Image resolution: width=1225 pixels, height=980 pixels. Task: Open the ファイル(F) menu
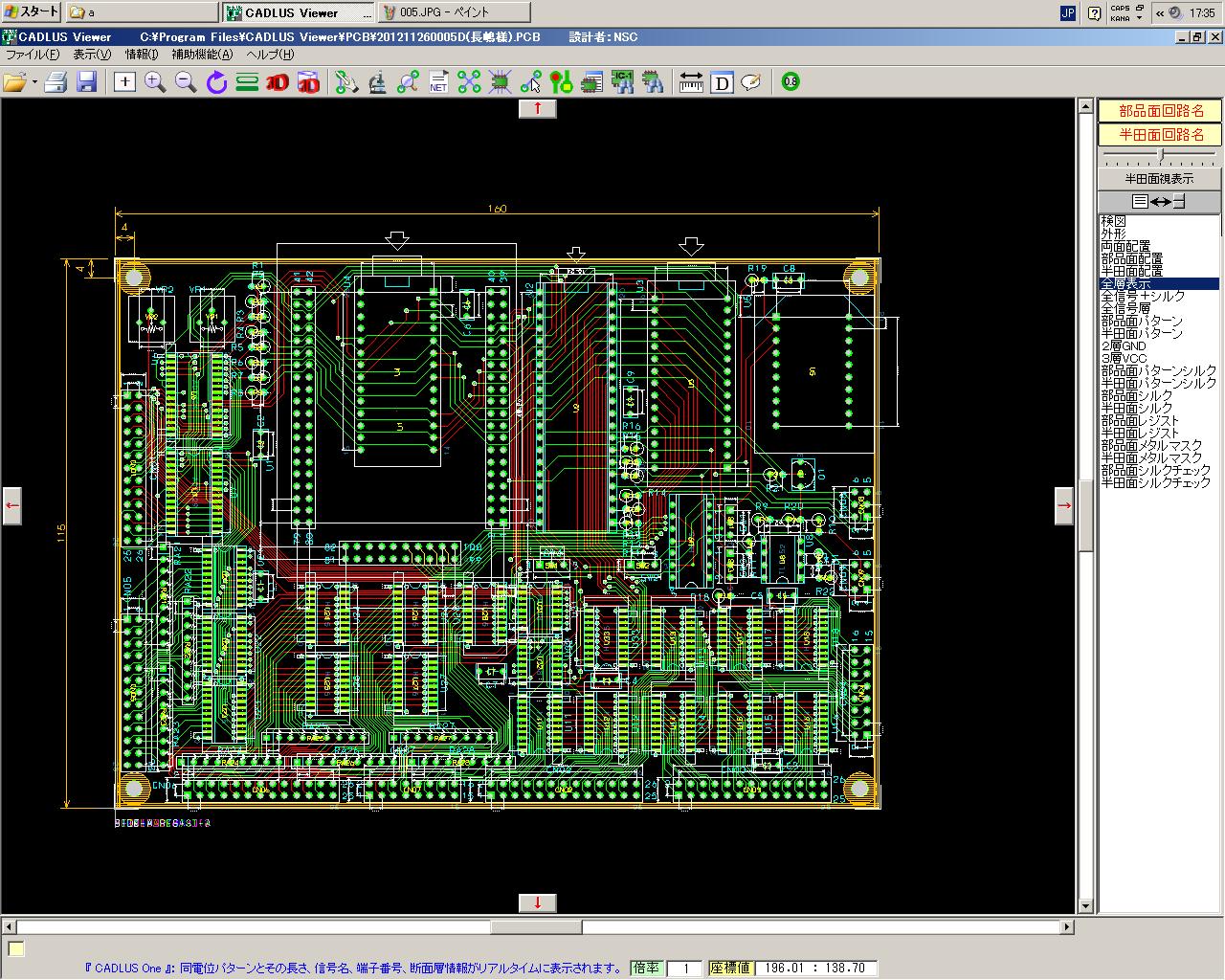pyautogui.click(x=33, y=55)
